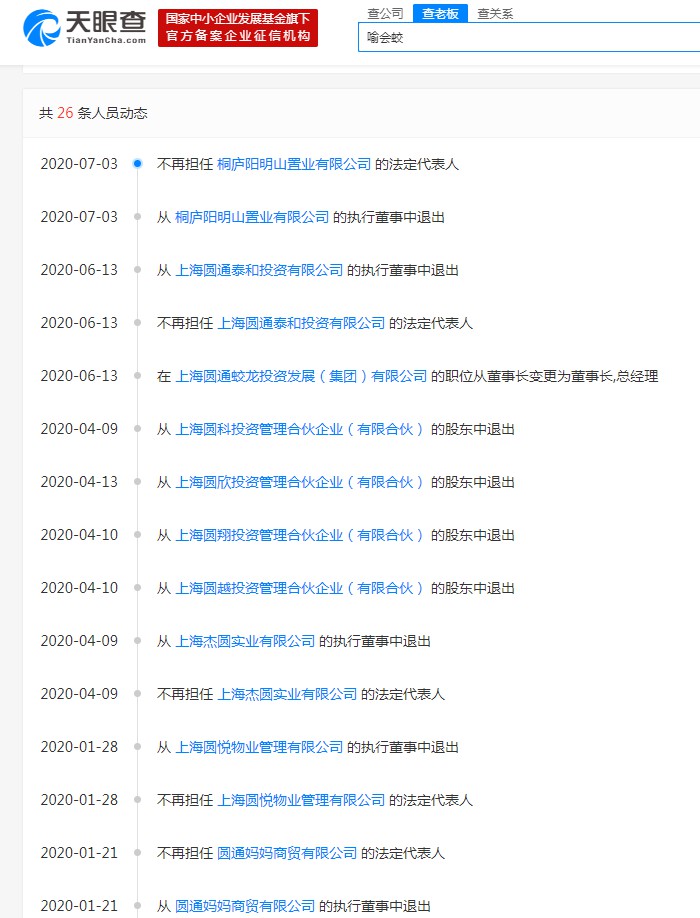The width and height of the screenshot is (700, 918).
Task: Open 上海圆越投资管理合伙企业 link
Action: click(299, 588)
